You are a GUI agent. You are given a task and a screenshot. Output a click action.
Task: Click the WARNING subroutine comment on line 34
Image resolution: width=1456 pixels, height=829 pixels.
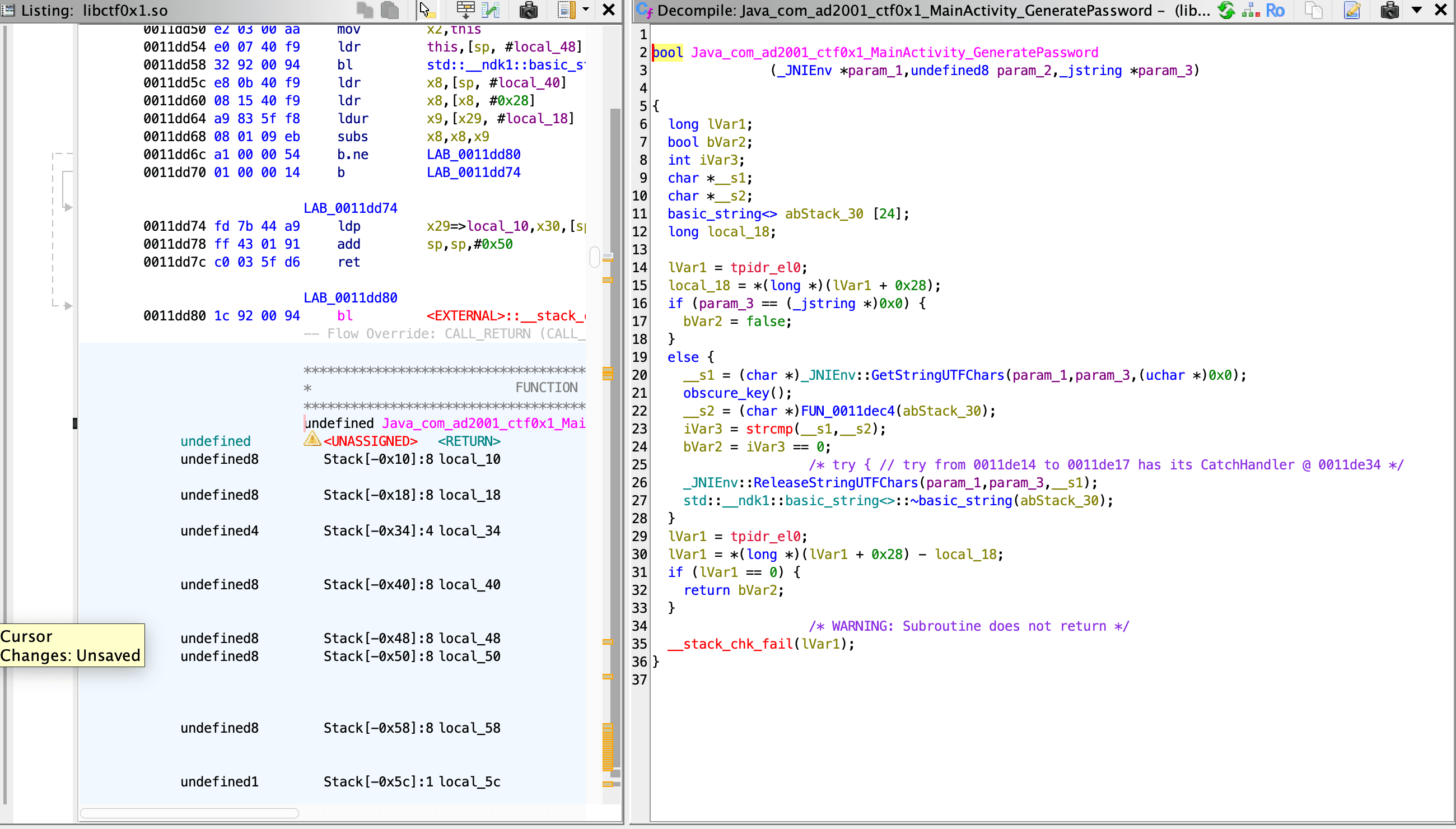[x=969, y=626]
